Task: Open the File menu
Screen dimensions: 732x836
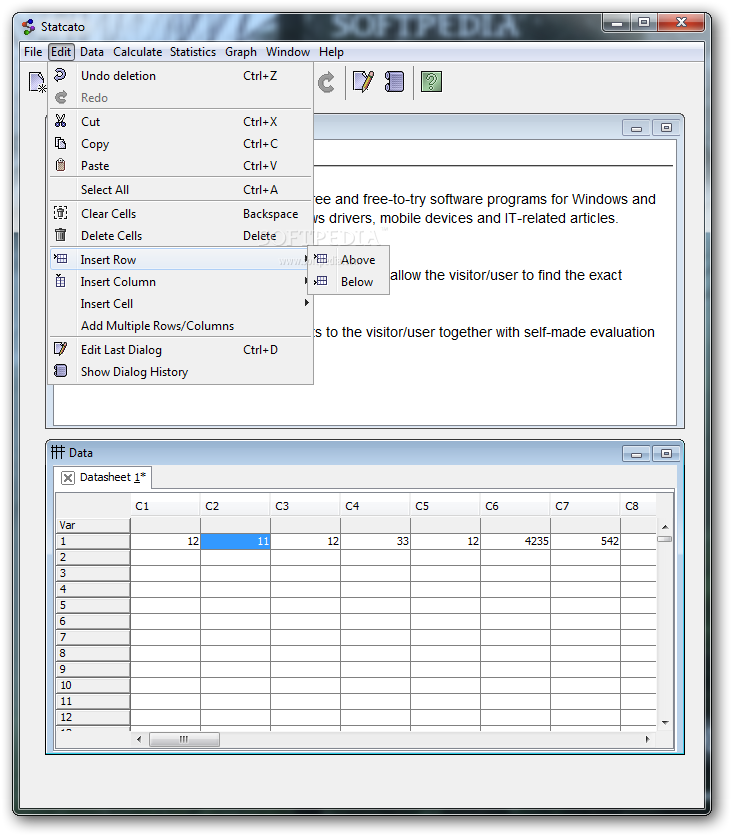Action: 33,52
